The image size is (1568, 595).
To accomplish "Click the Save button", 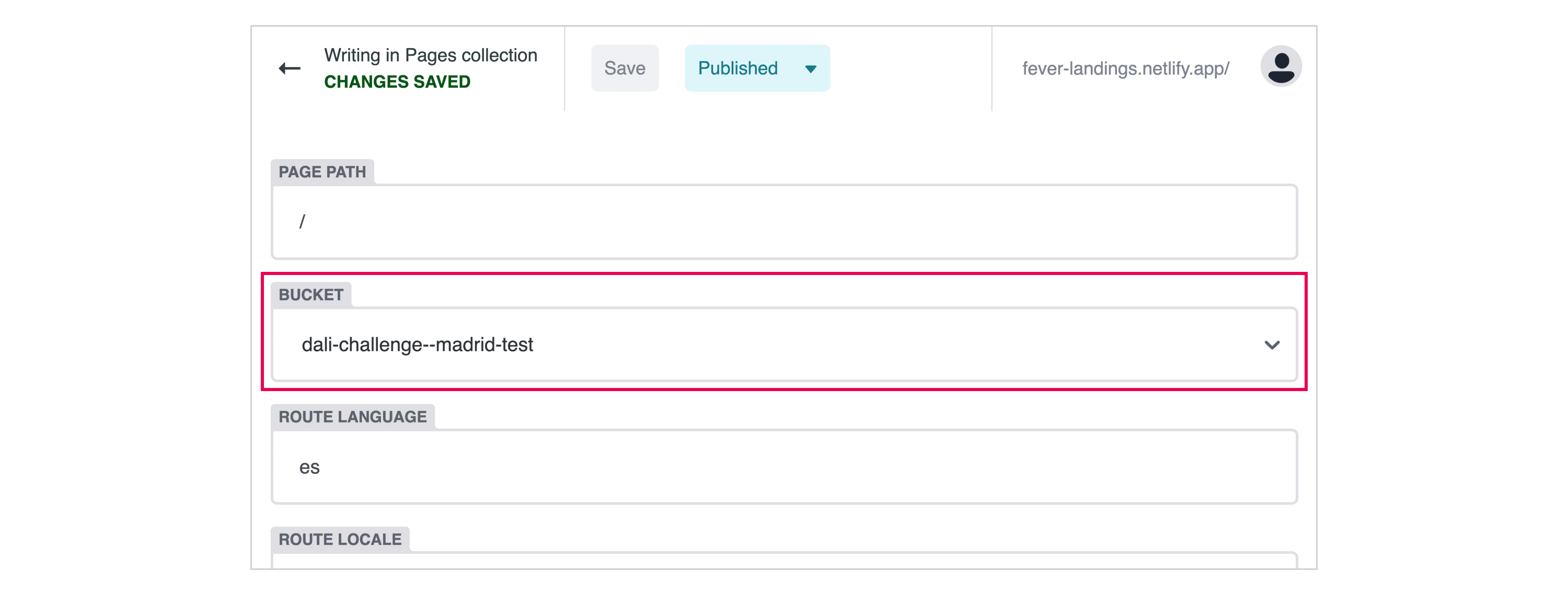I will click(625, 68).
